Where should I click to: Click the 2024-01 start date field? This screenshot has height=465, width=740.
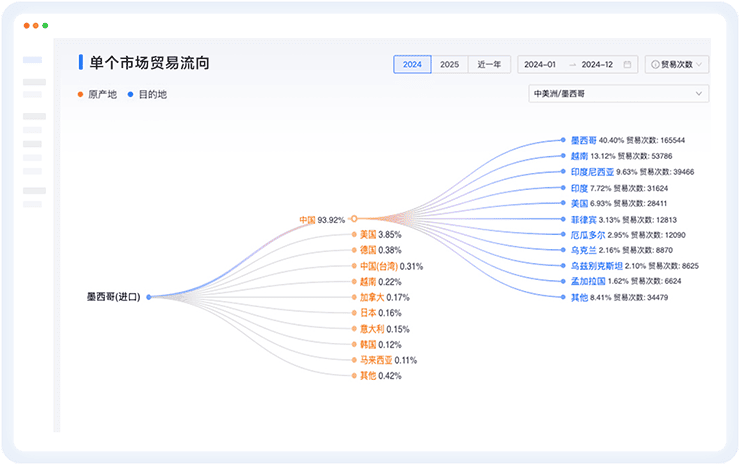[x=540, y=64]
